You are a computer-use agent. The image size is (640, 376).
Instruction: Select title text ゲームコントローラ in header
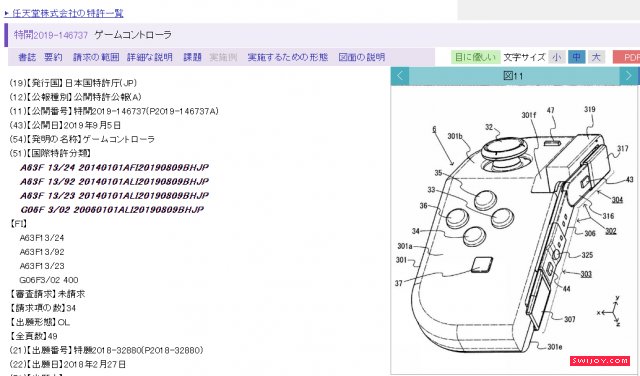pos(133,35)
